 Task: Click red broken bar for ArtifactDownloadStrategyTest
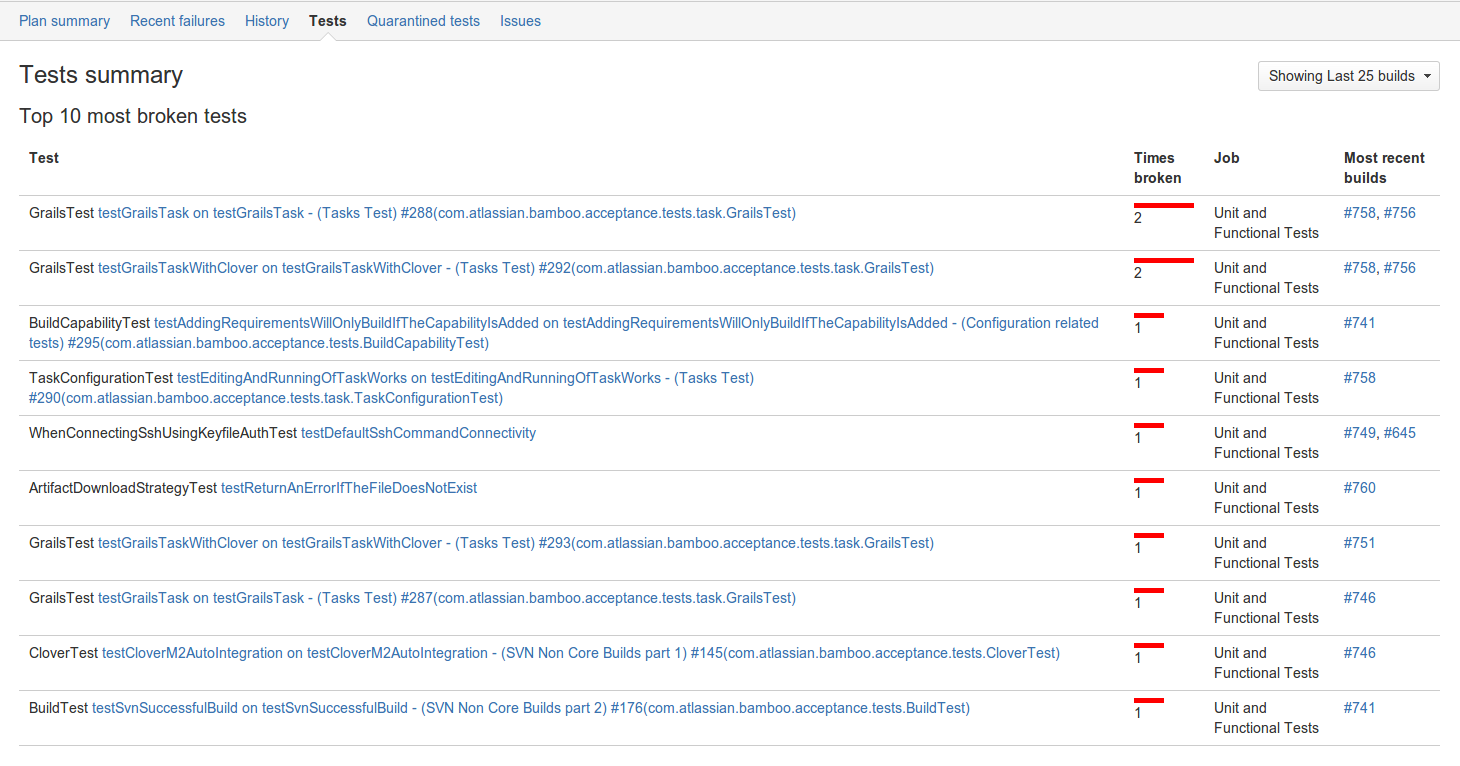[x=1149, y=480]
